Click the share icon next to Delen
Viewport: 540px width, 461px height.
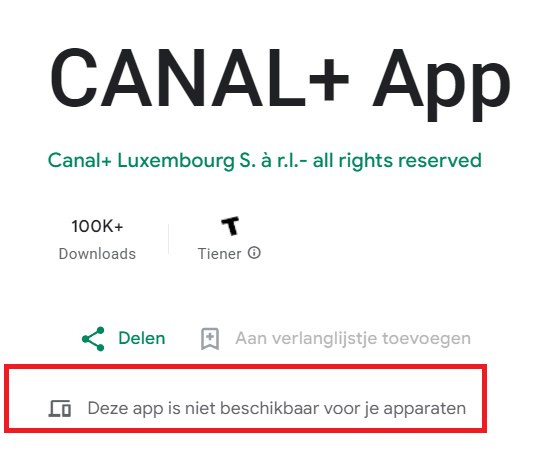(93, 339)
